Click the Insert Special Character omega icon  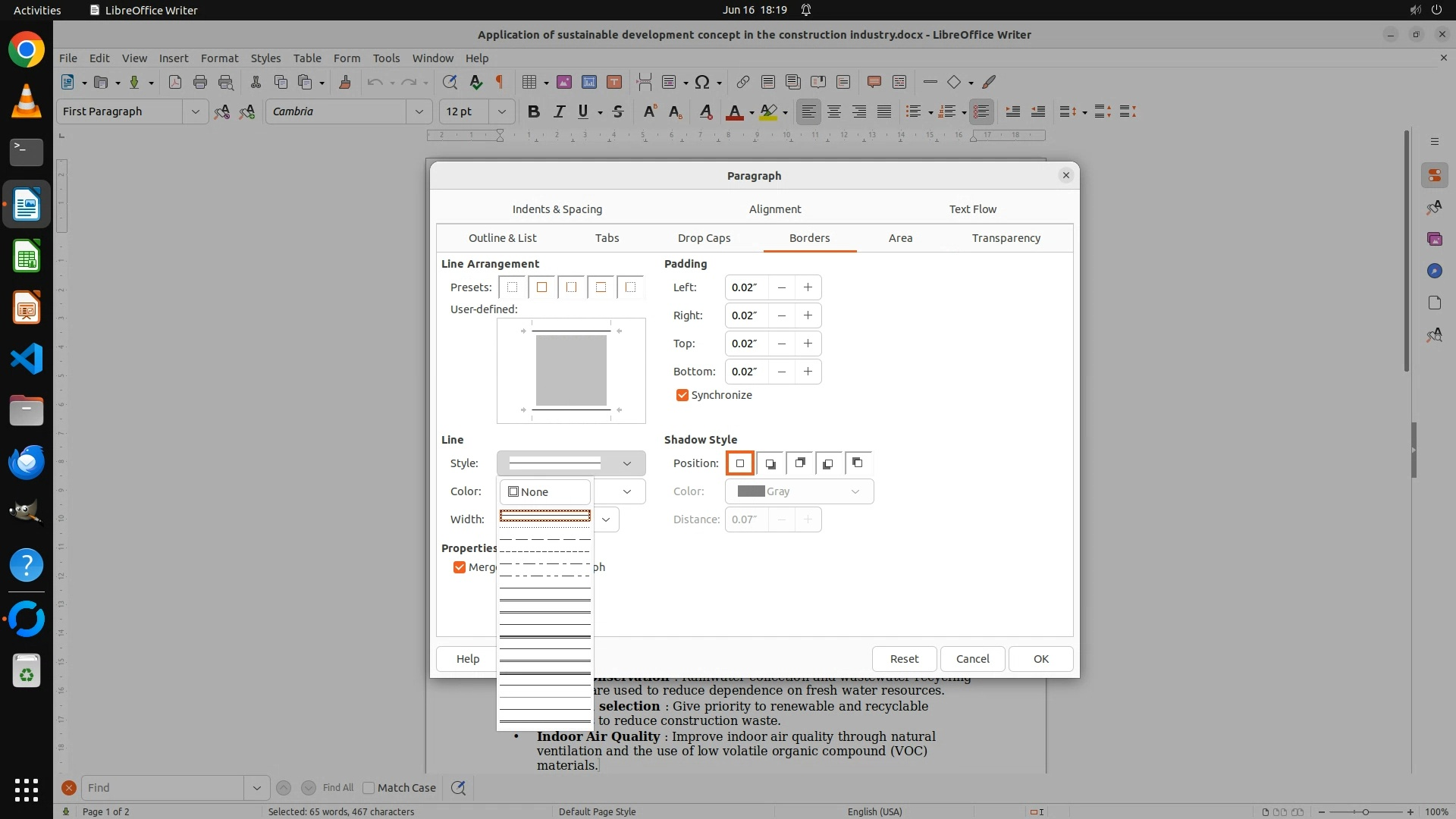(x=702, y=82)
